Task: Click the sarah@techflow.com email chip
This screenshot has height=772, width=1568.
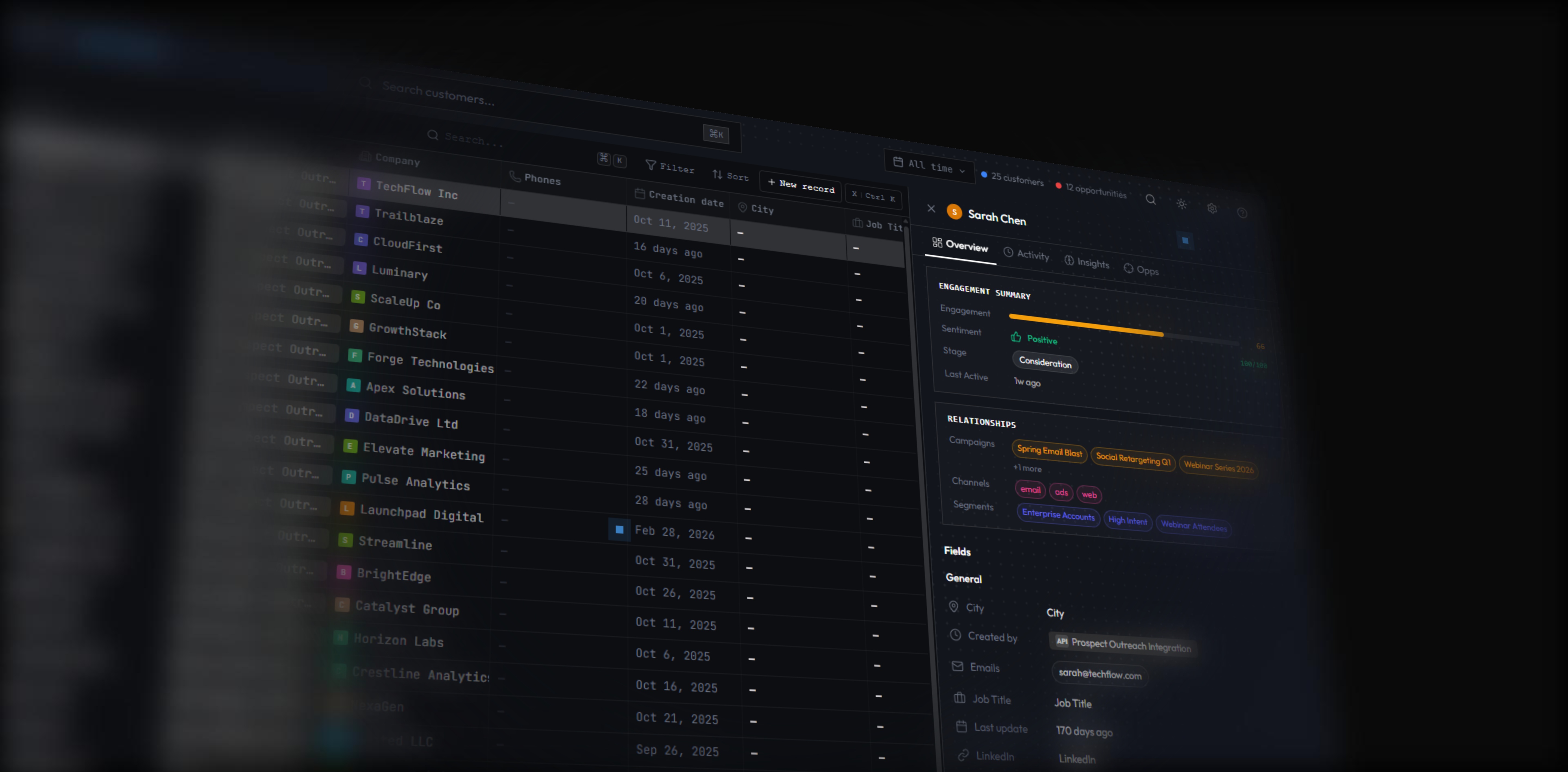Action: [x=1099, y=673]
